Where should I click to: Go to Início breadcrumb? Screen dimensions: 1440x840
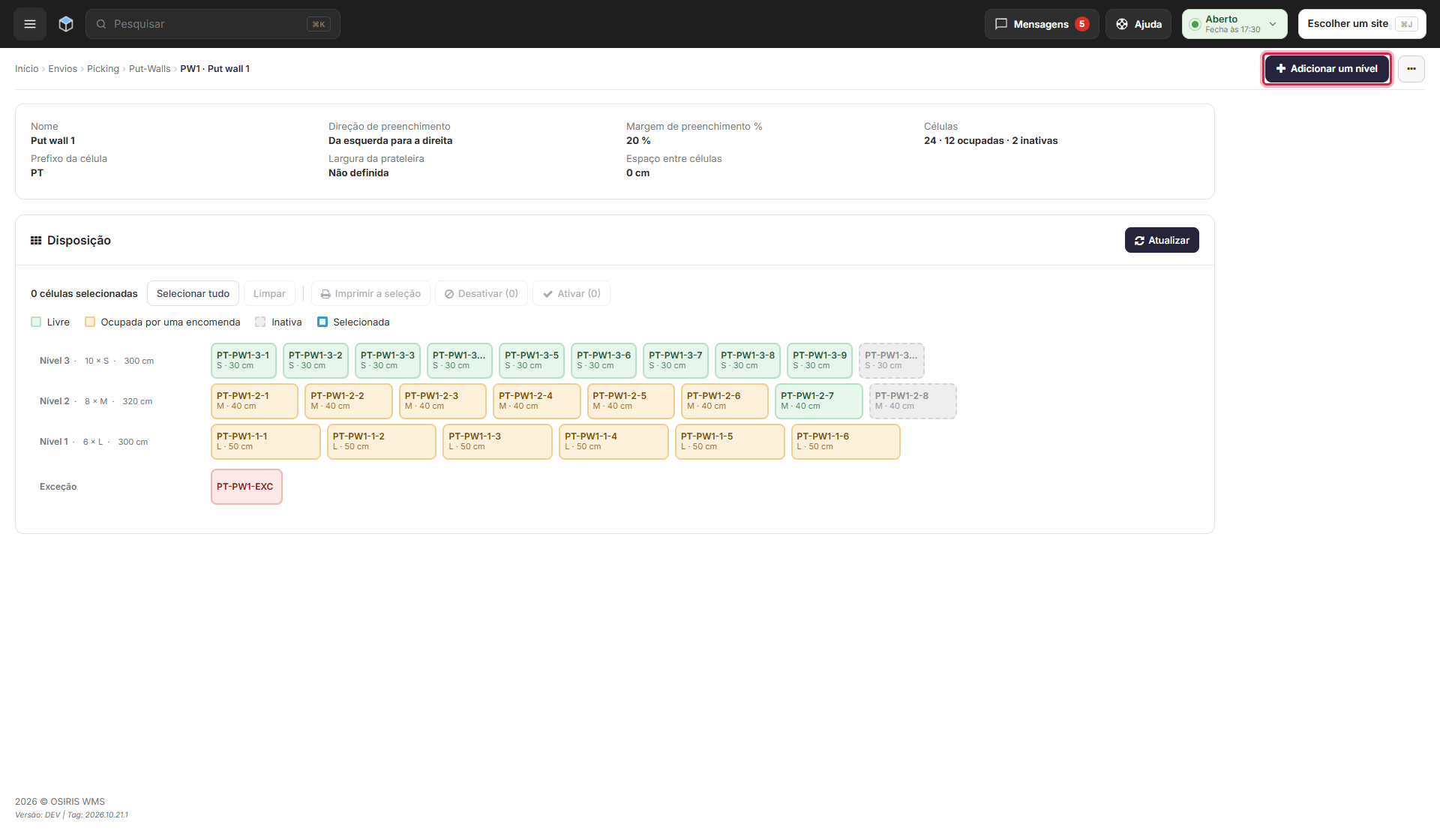tap(26, 69)
